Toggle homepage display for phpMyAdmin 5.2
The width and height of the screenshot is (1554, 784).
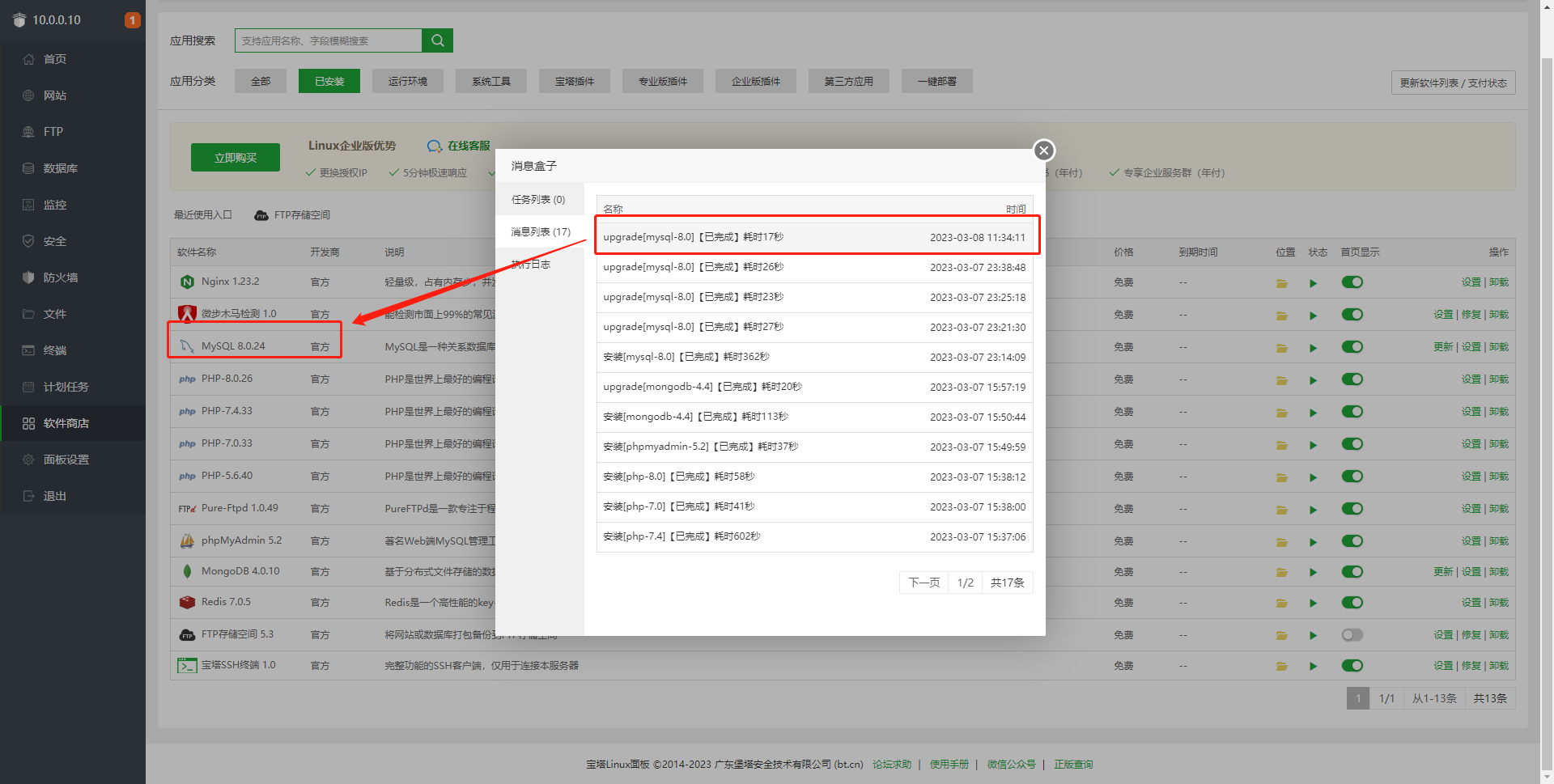click(1352, 541)
